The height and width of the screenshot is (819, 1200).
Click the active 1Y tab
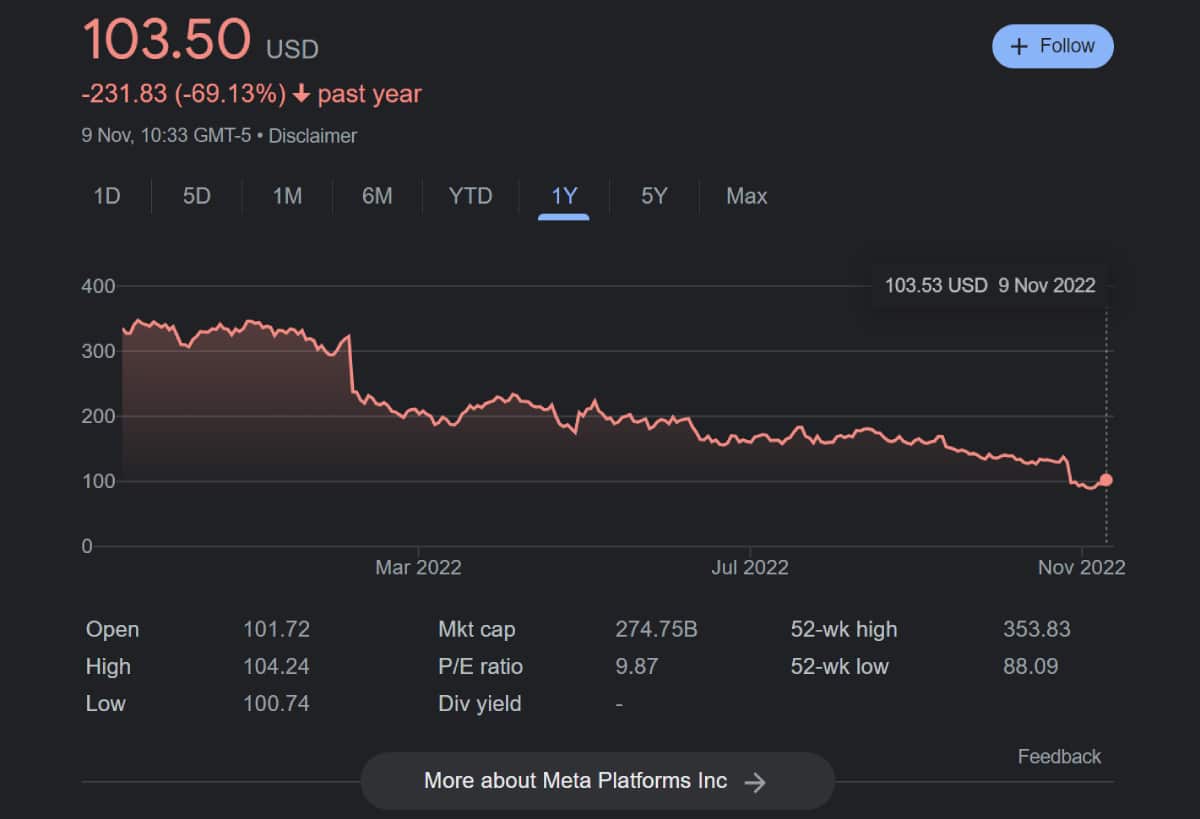point(564,196)
